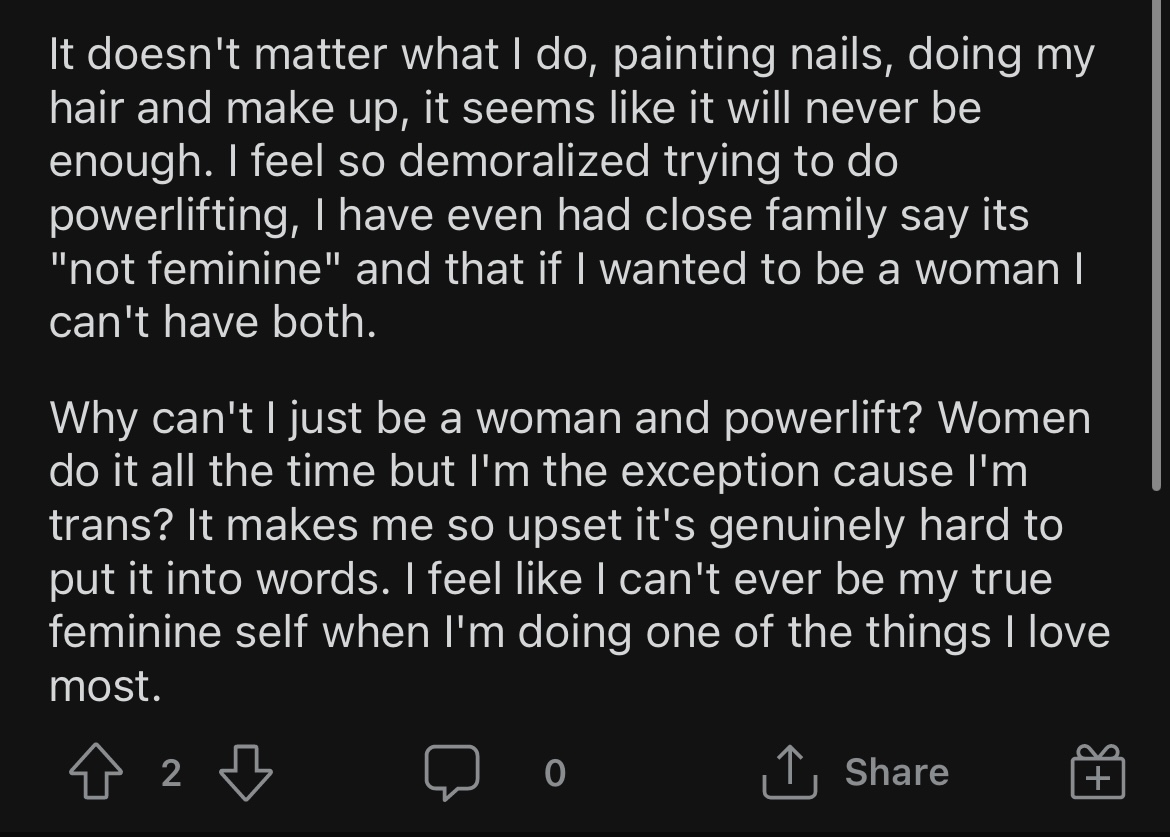Upvote the post with the up arrow

(96, 772)
